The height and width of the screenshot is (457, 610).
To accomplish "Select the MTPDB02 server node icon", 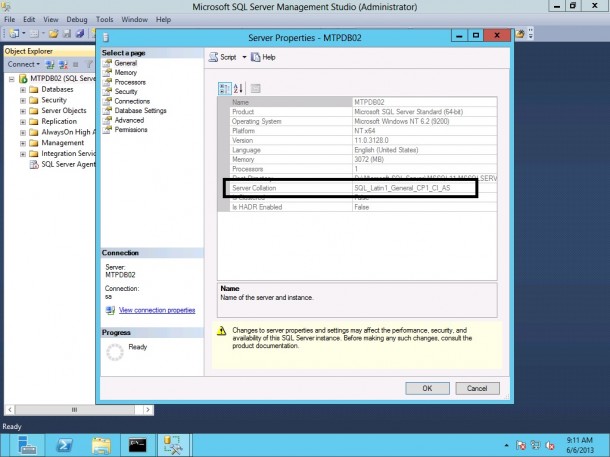I will pos(23,79).
